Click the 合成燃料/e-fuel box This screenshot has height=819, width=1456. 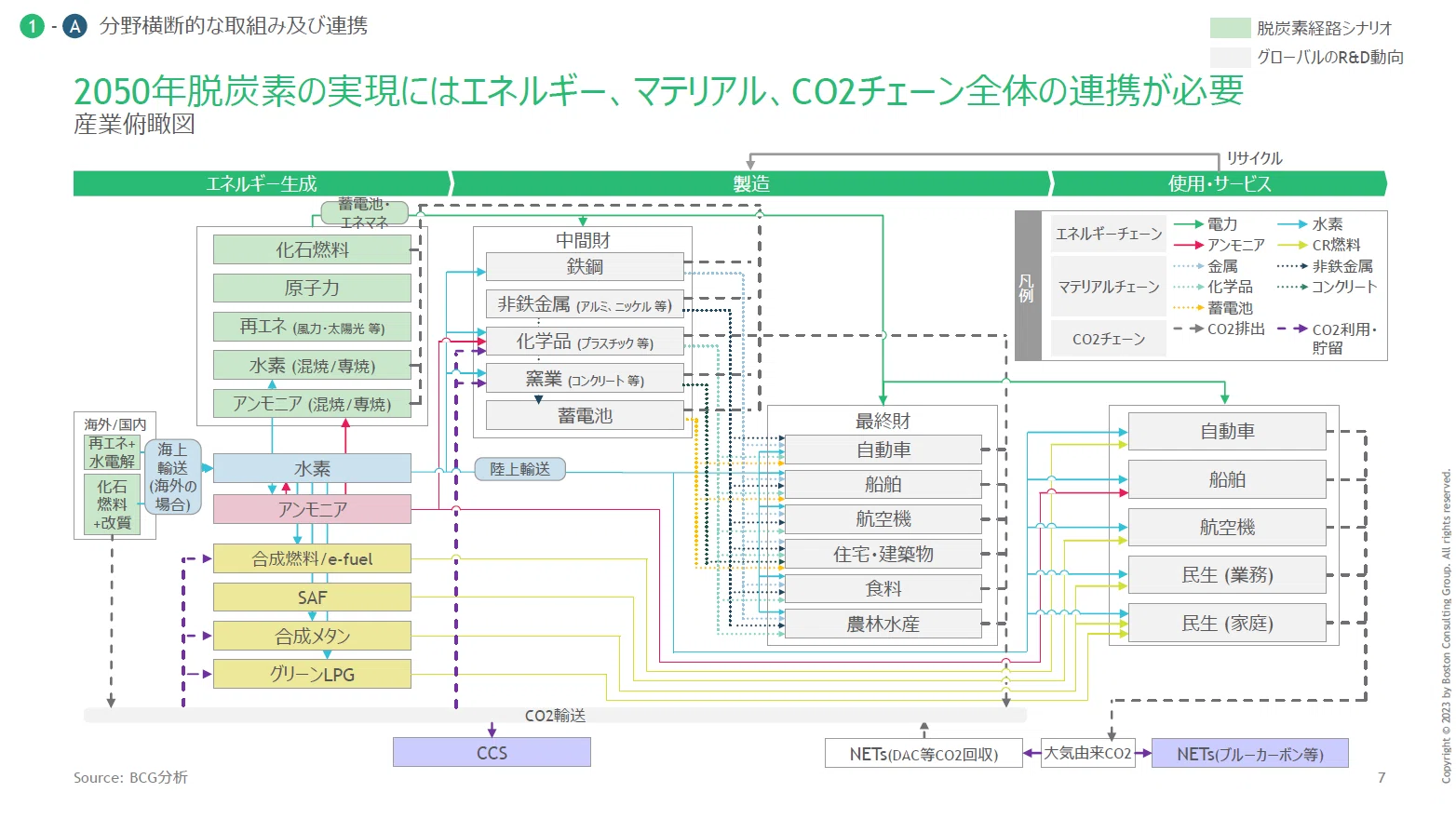click(x=312, y=558)
